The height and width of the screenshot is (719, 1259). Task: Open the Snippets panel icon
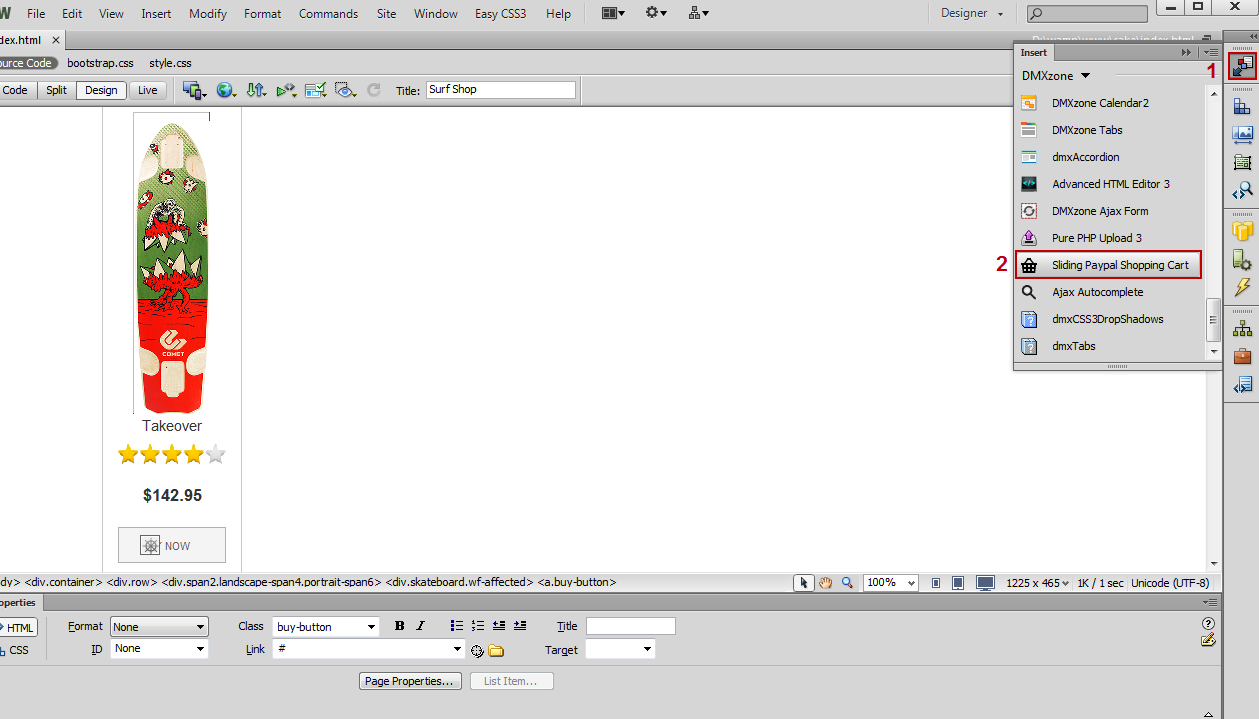click(x=1242, y=384)
